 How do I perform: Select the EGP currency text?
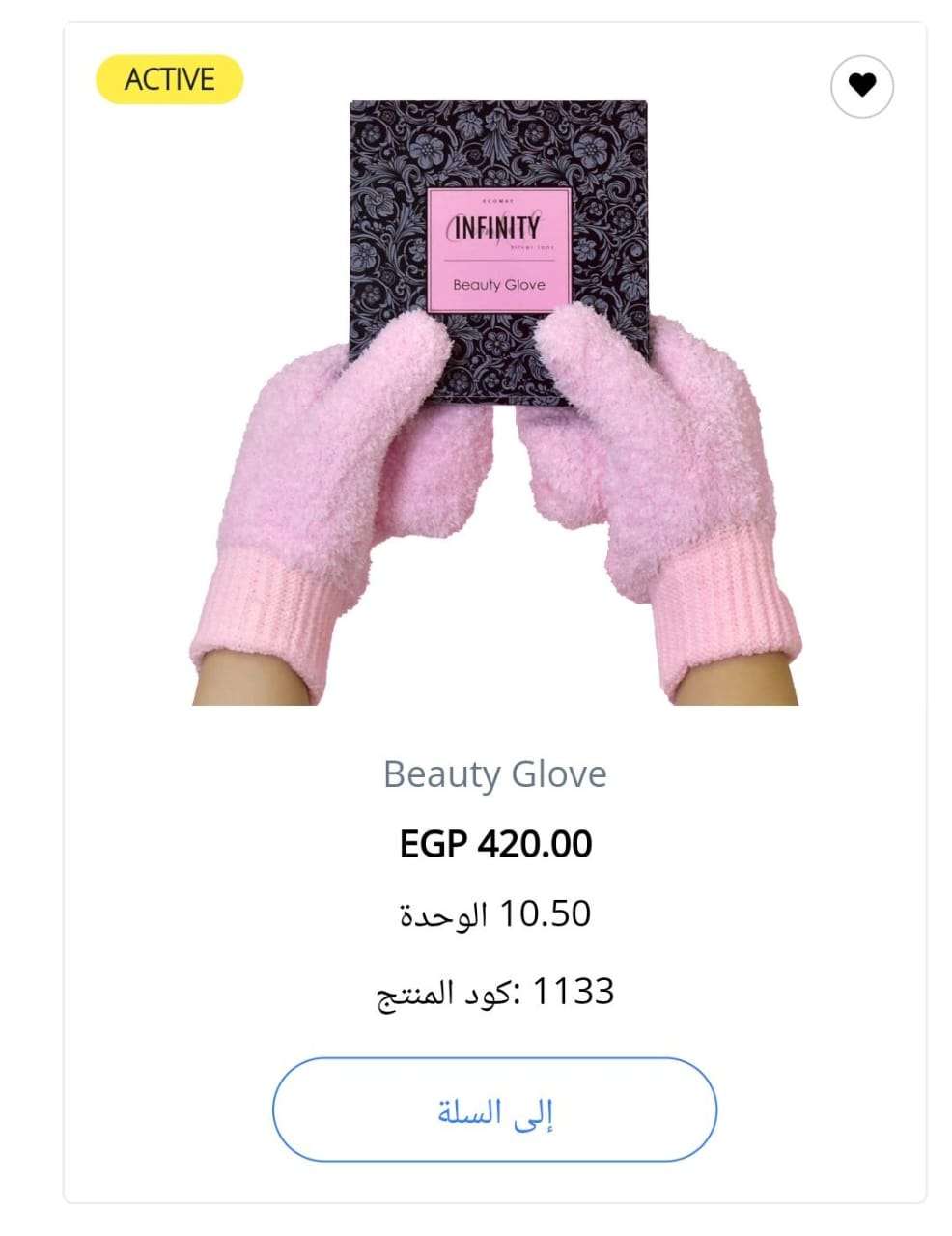[x=434, y=844]
